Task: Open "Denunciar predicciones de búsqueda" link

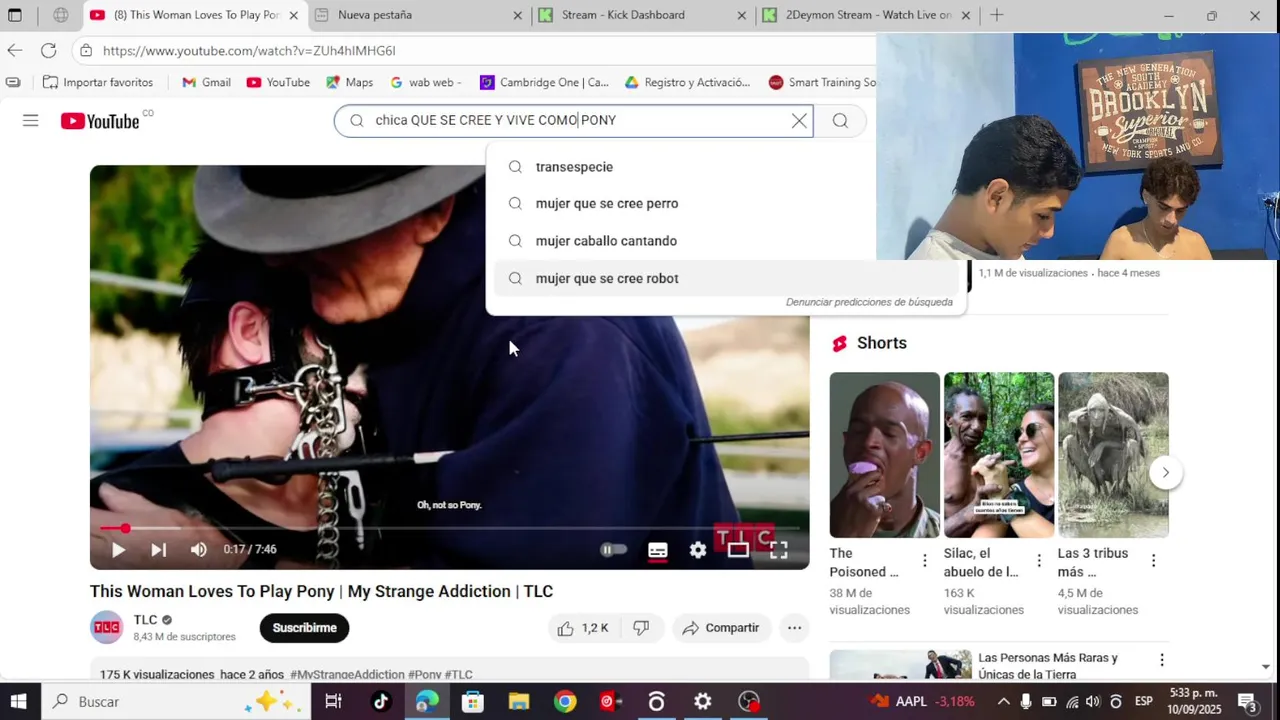Action: pyautogui.click(x=869, y=302)
